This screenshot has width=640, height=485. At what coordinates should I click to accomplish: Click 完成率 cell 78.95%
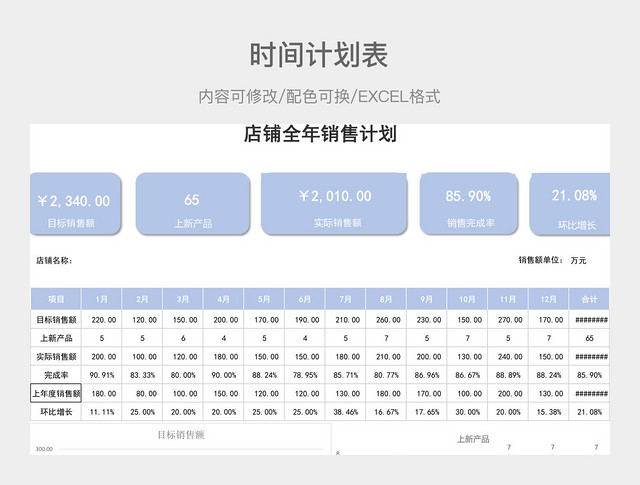304,375
